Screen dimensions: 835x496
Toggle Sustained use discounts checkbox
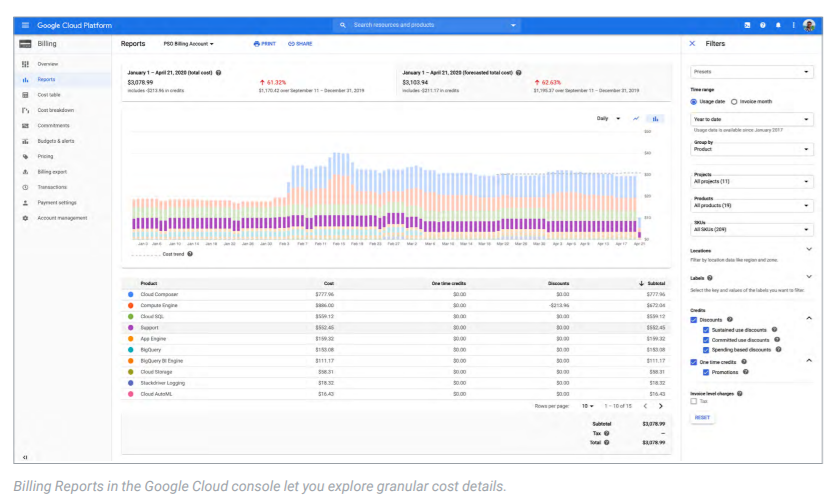pyautogui.click(x=706, y=330)
